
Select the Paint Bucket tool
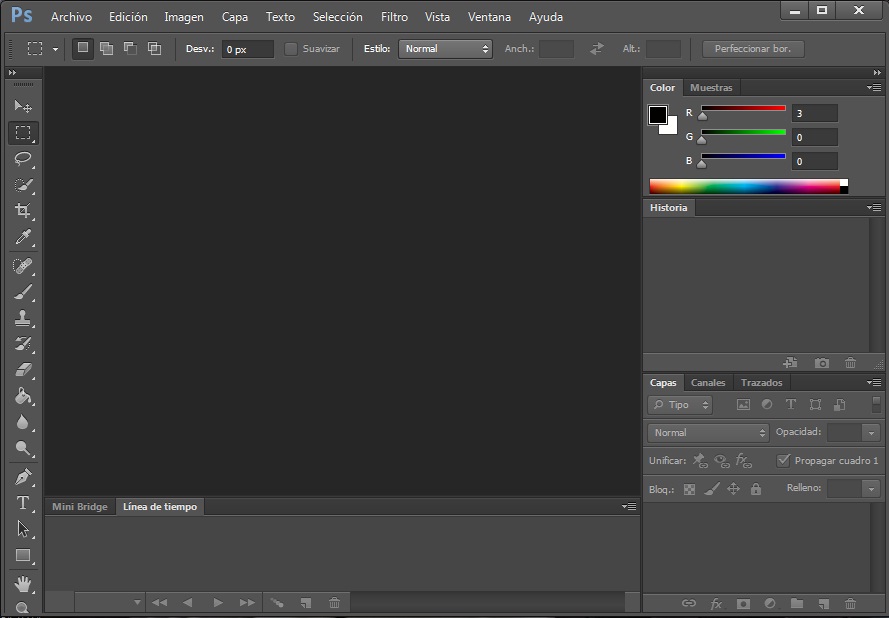23,396
